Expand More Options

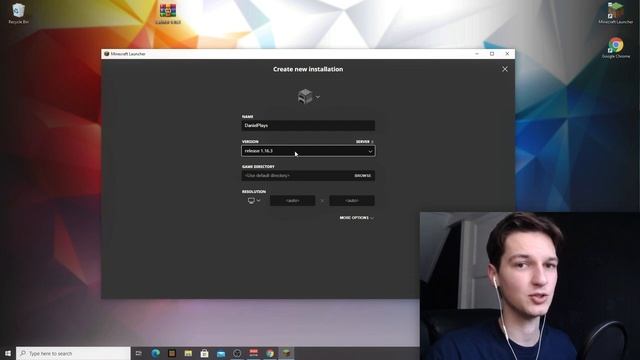(356, 218)
